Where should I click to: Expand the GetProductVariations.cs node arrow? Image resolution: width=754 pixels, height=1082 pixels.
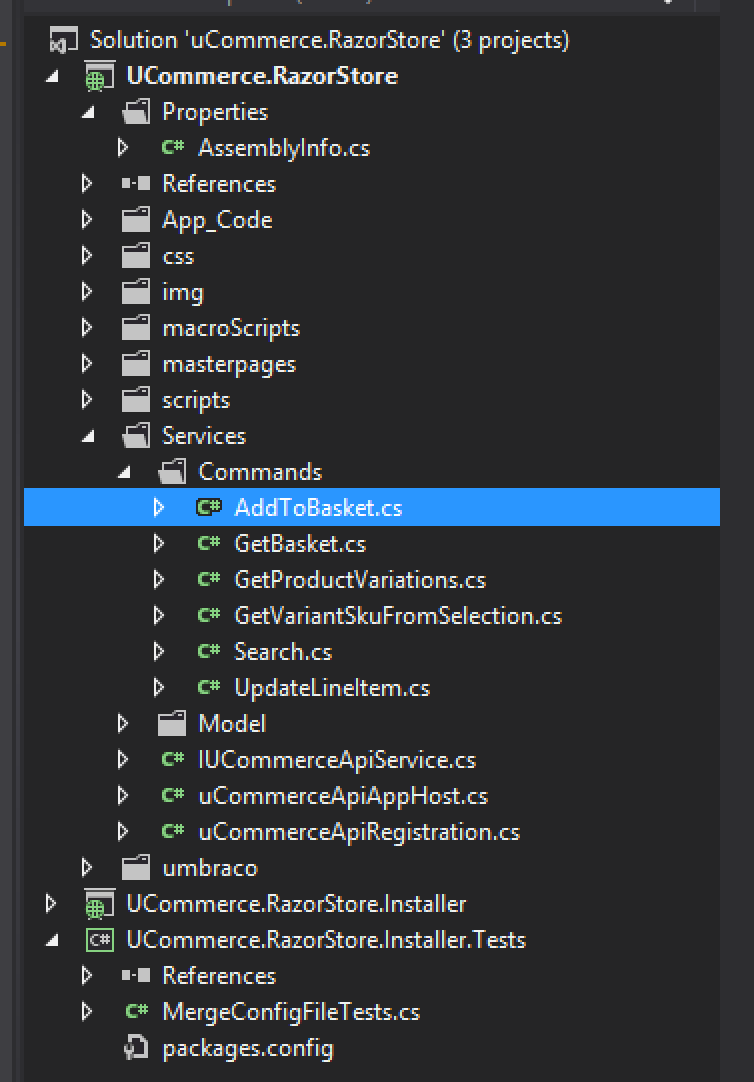click(159, 580)
